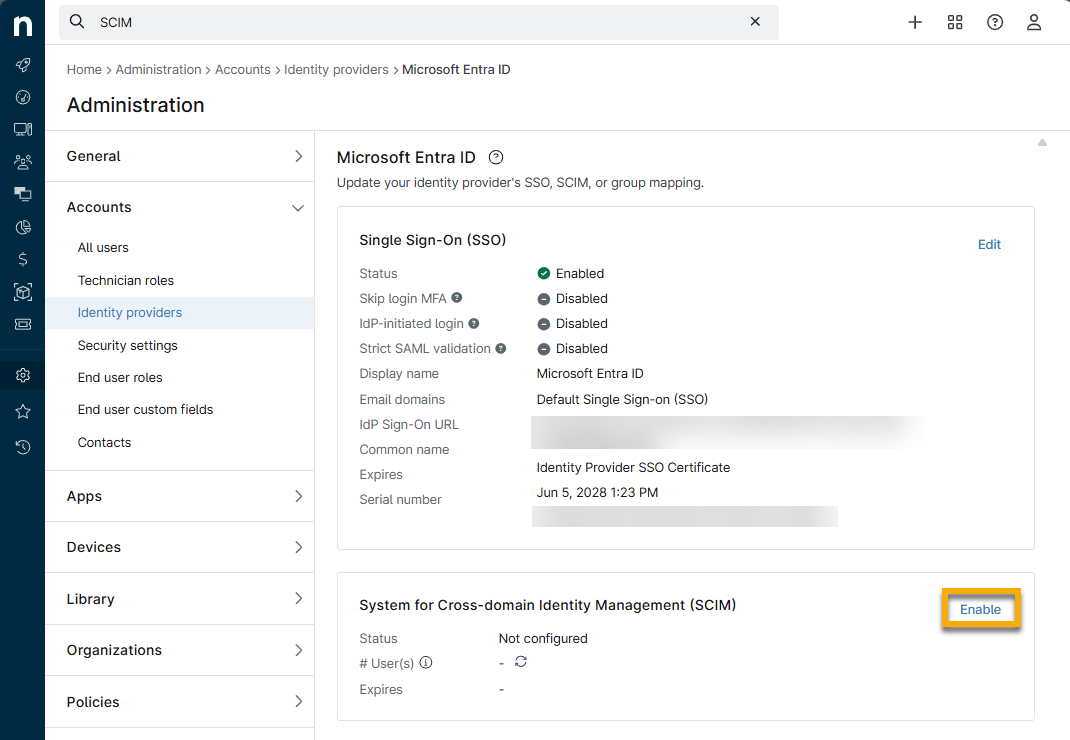This screenshot has width=1070, height=740.
Task: Click help icon beside Microsoft Entra ID heading
Action: pyautogui.click(x=496, y=157)
